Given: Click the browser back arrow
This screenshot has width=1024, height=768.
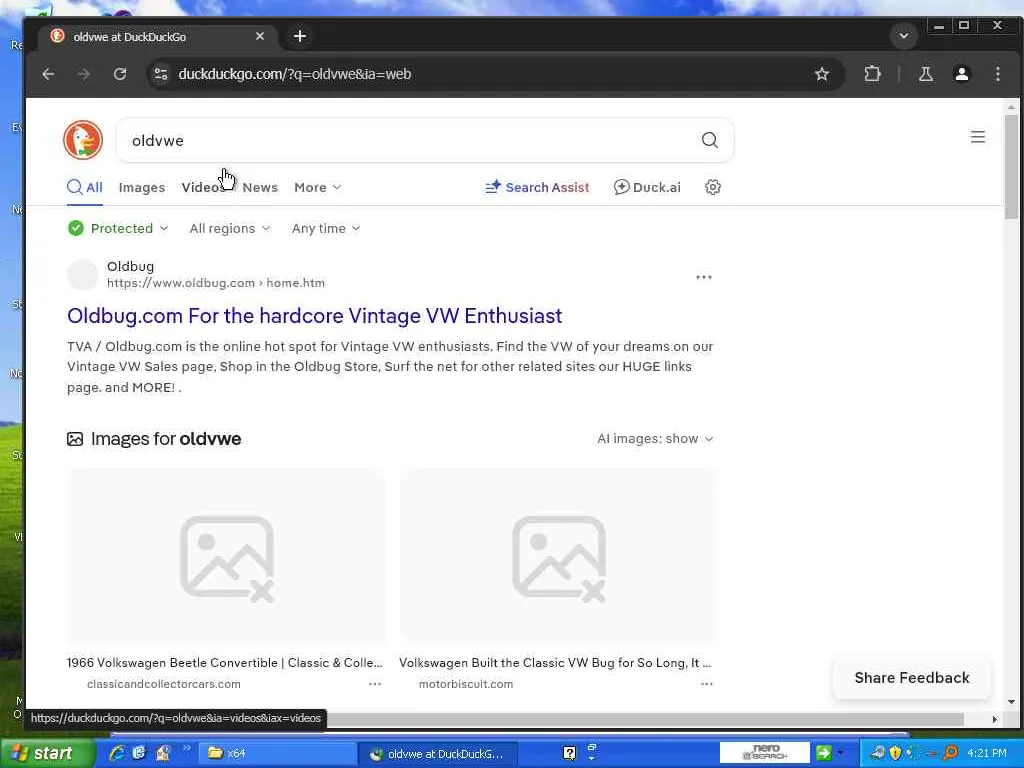Looking at the screenshot, I should tap(48, 74).
